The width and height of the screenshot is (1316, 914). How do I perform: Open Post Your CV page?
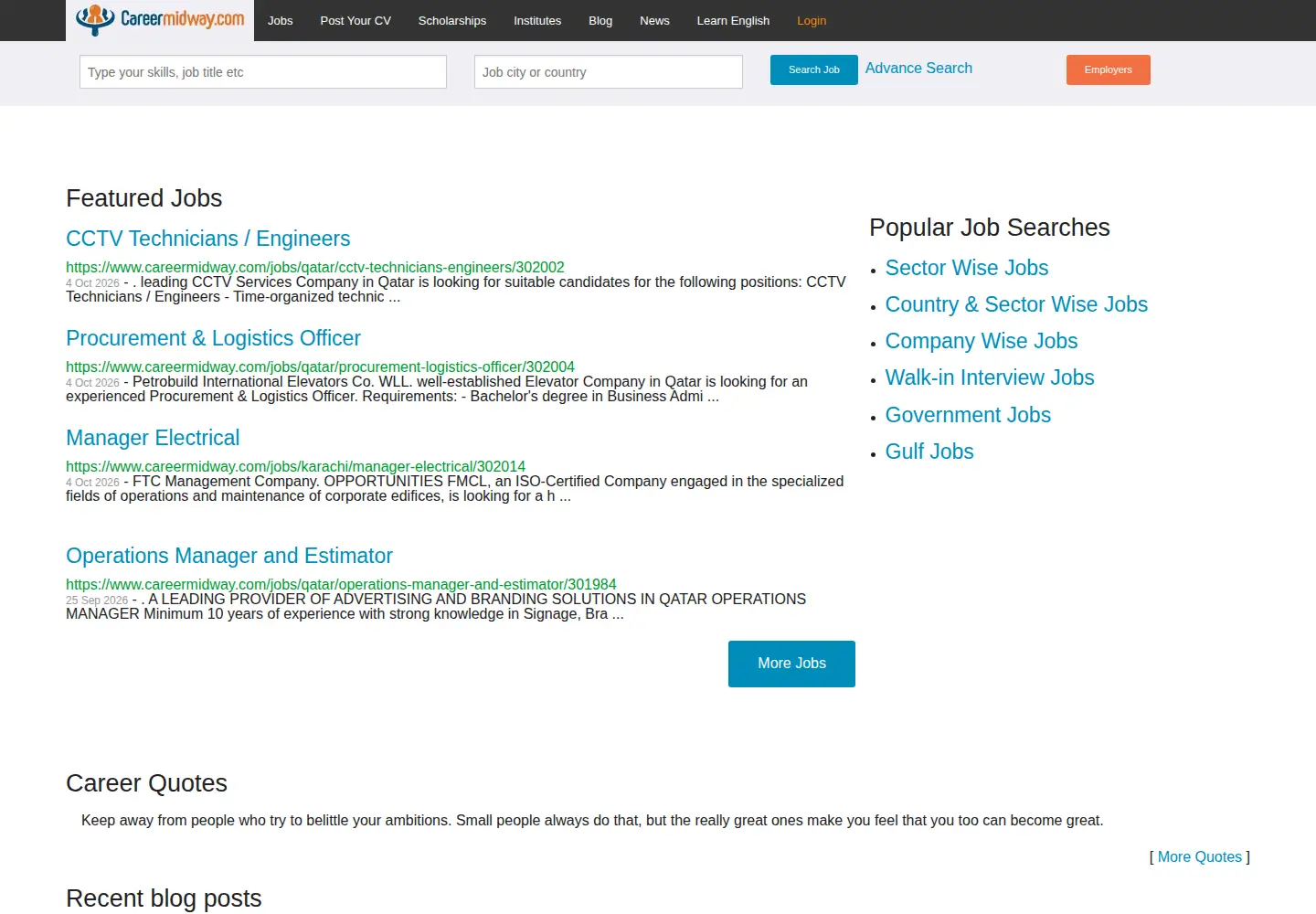coord(356,20)
